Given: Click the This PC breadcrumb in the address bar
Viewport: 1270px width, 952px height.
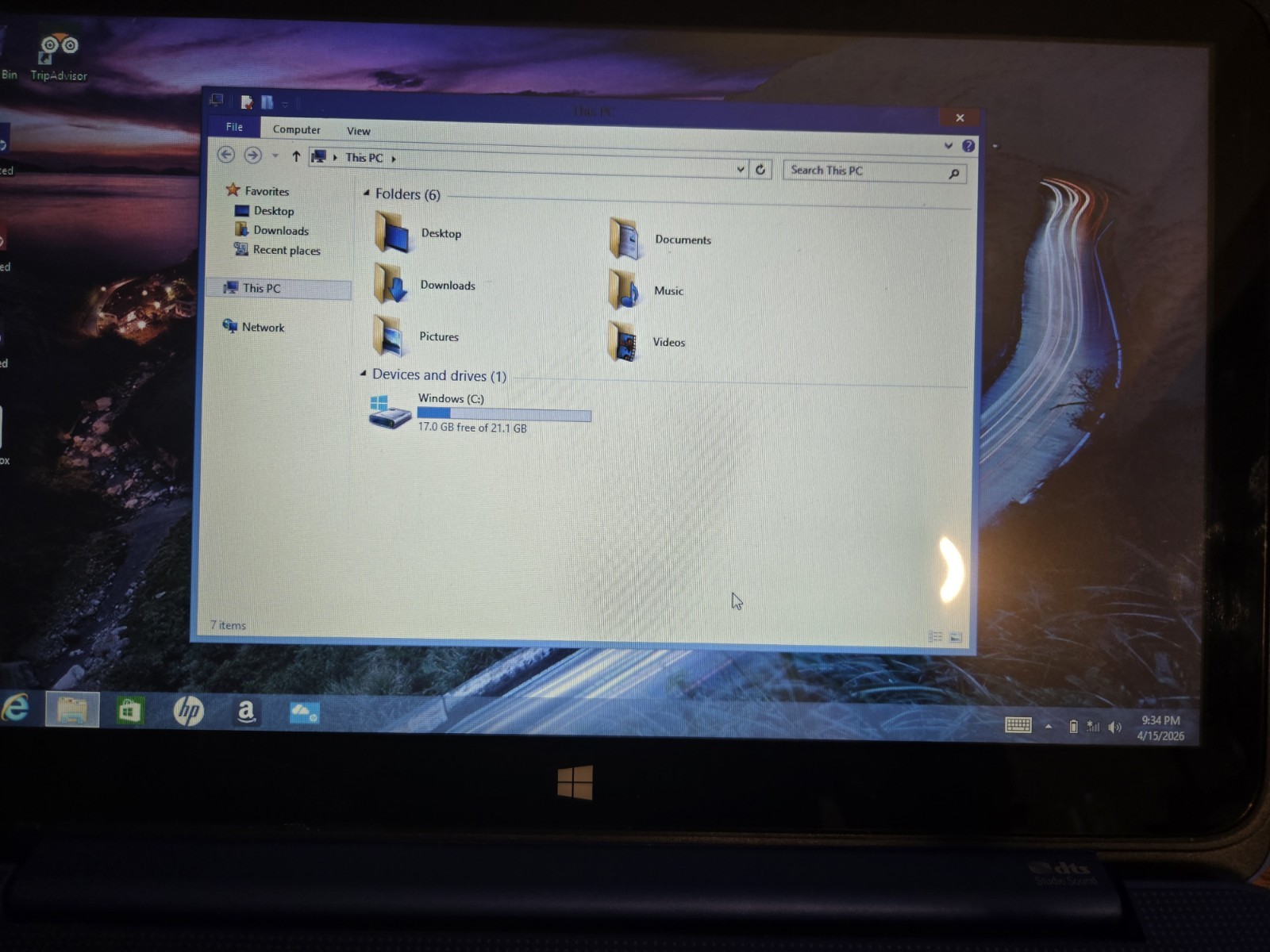Looking at the screenshot, I should pos(364,158).
